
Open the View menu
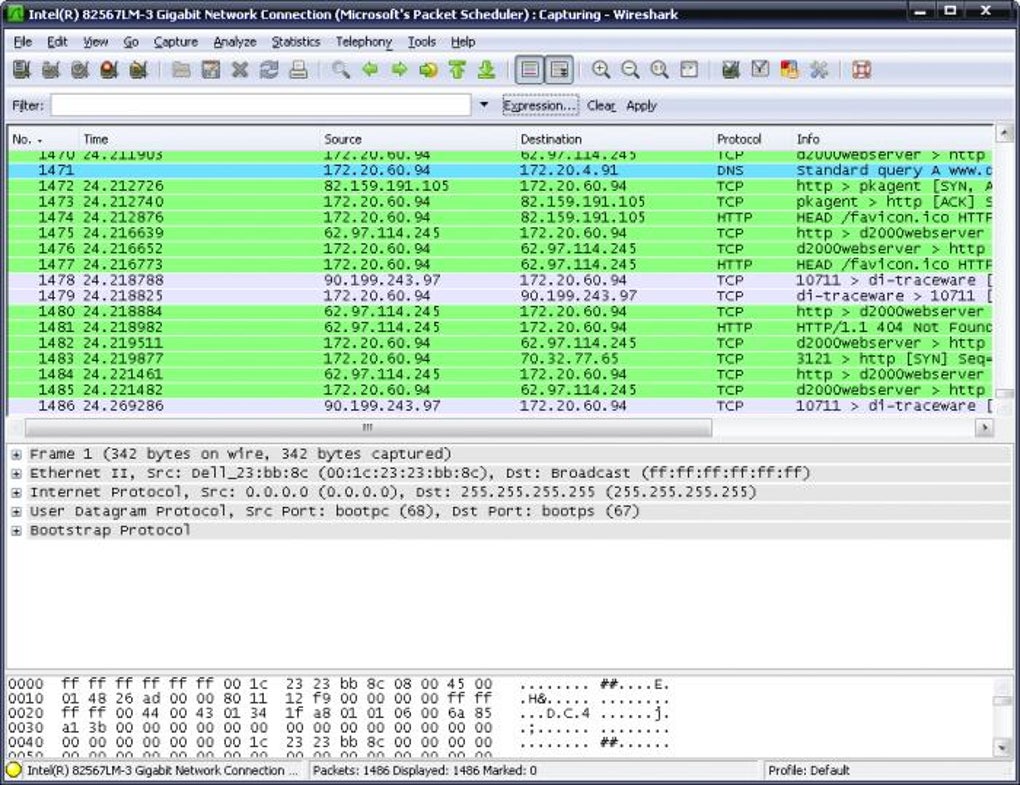(x=95, y=42)
